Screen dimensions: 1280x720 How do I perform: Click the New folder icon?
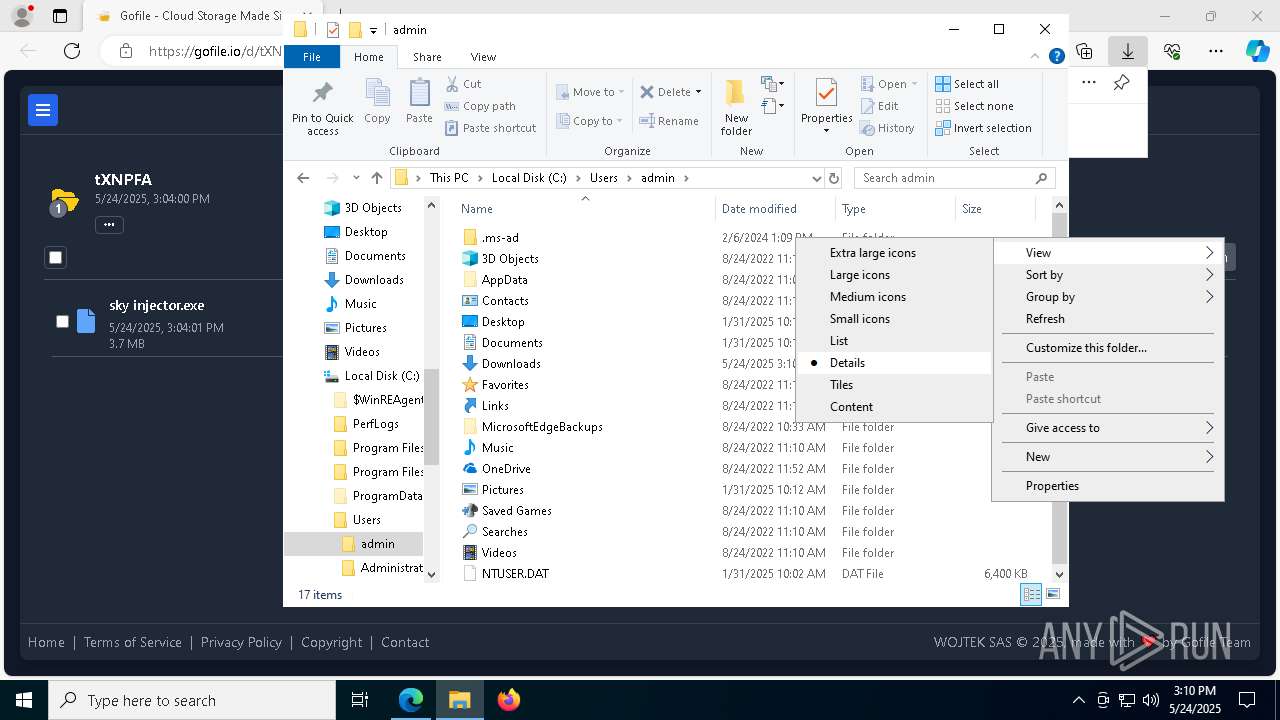[x=736, y=93]
